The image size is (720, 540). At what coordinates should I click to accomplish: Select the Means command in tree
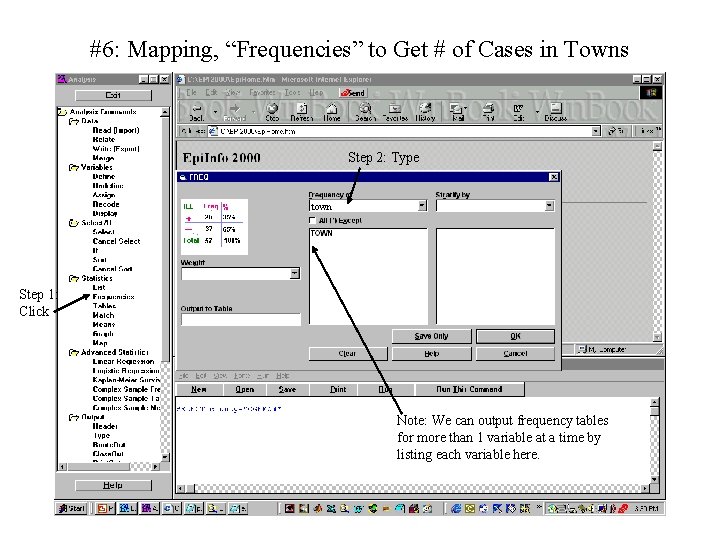(104, 325)
